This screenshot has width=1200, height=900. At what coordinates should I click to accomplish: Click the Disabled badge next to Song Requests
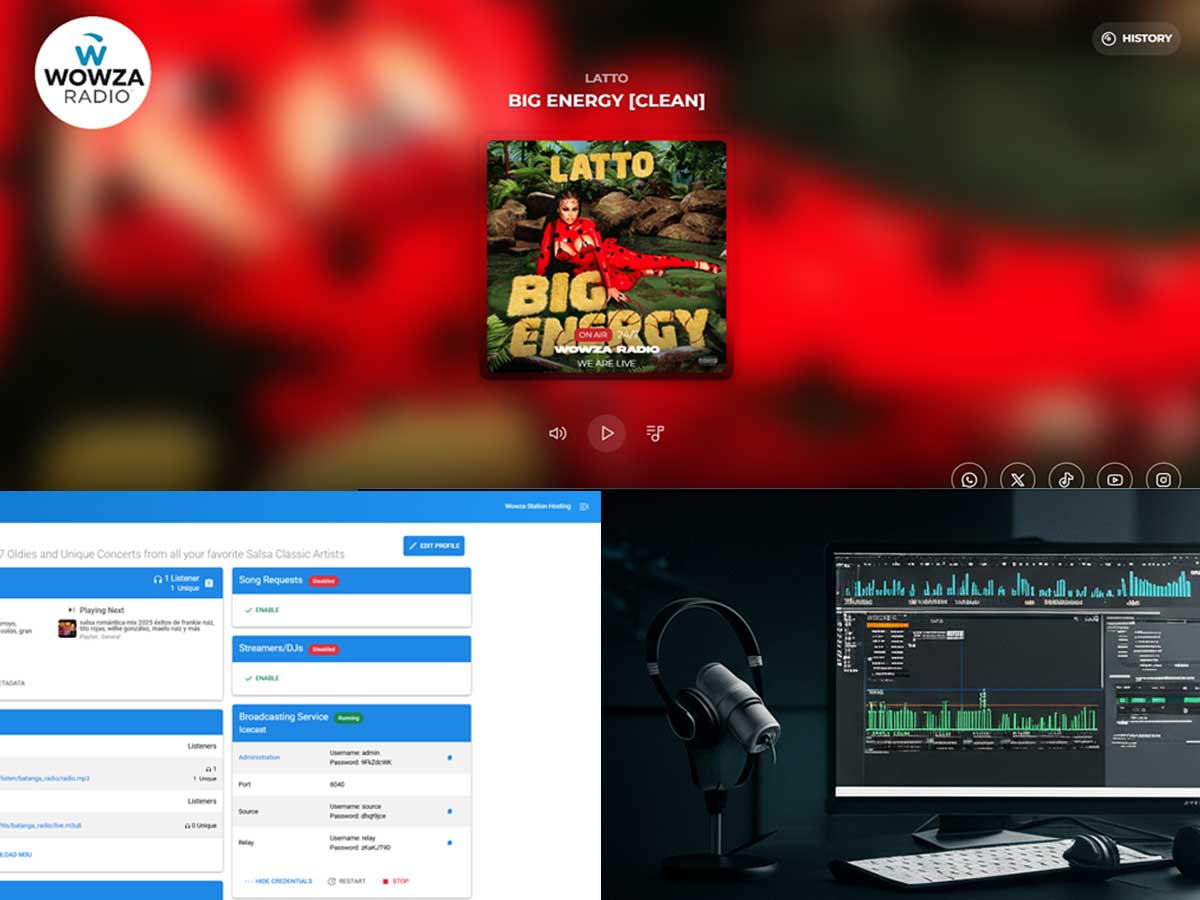(x=323, y=581)
